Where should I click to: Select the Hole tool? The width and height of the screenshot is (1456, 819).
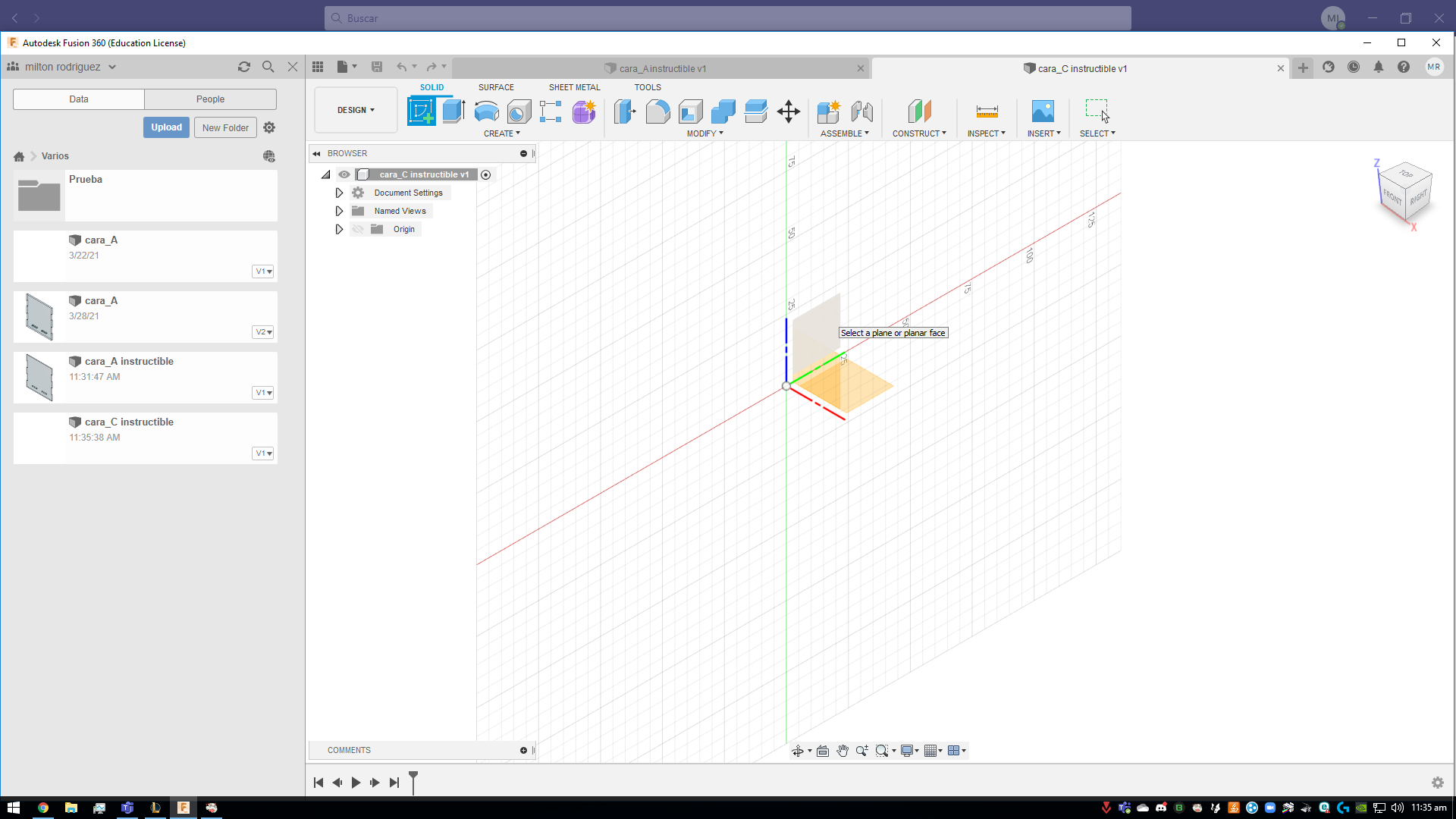519,111
